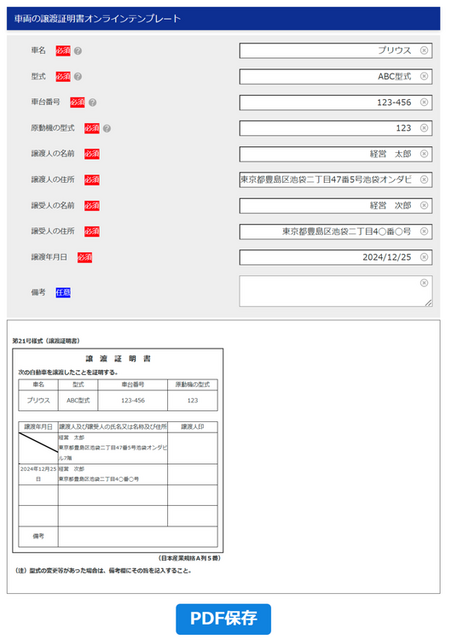This screenshot has height=640, width=457.
Task: Clear the 譲渡人の名前 field with its X icon
Action: (424, 154)
